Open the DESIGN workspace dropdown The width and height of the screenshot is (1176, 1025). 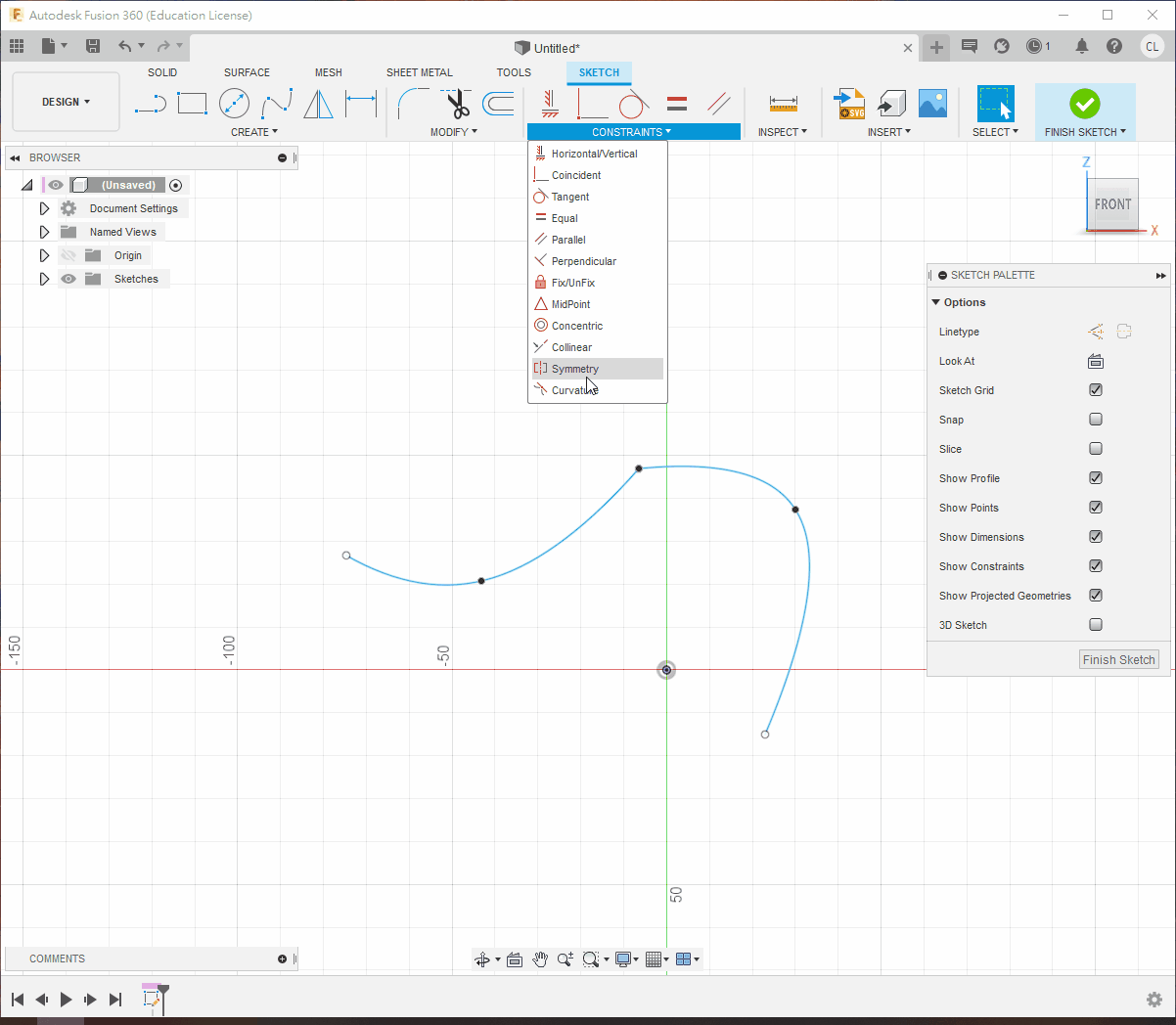66,102
